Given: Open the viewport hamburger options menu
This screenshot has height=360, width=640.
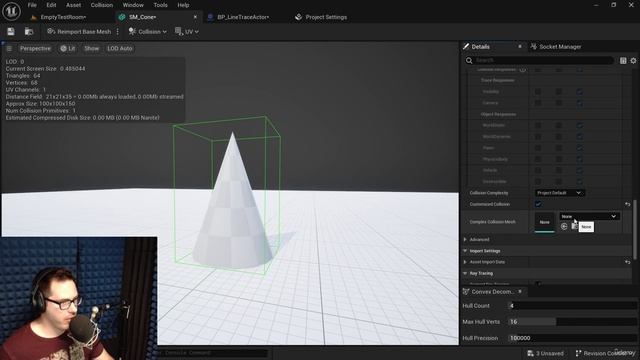Looking at the screenshot, I should tap(9, 48).
